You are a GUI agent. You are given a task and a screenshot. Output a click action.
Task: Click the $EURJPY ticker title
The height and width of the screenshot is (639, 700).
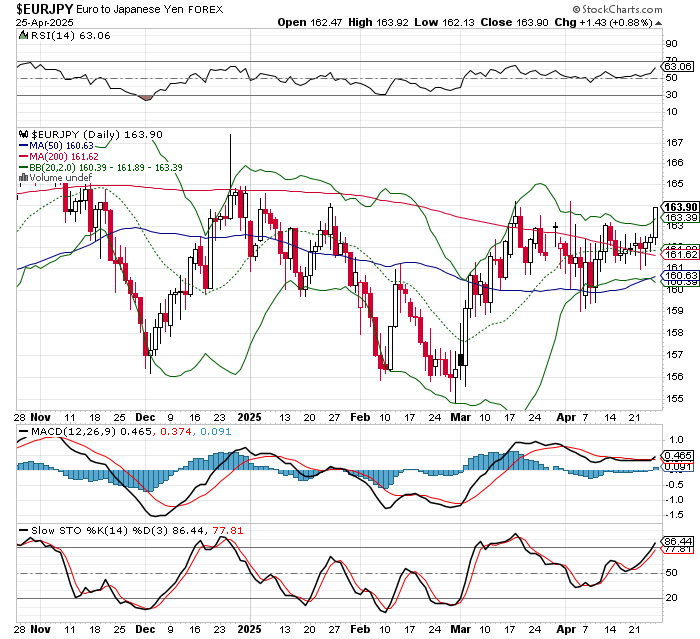[x=45, y=9]
